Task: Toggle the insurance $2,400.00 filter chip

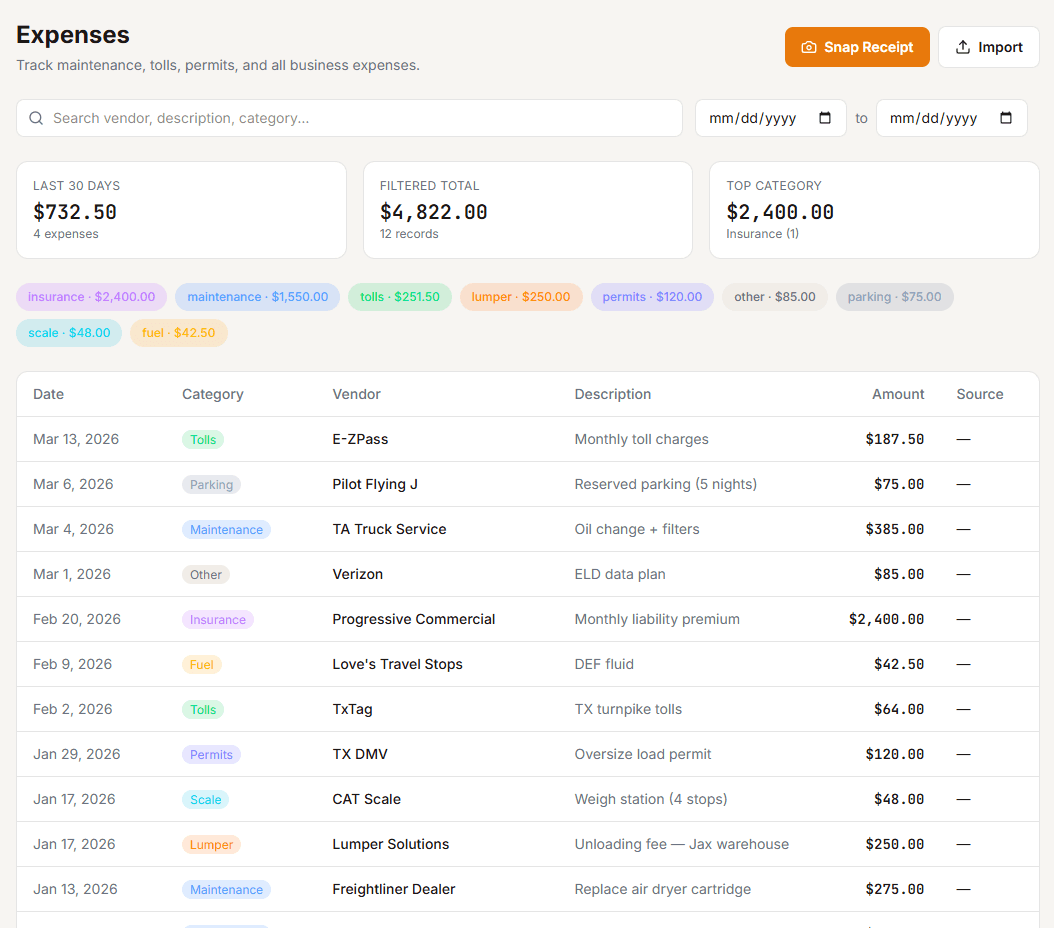Action: click(91, 297)
